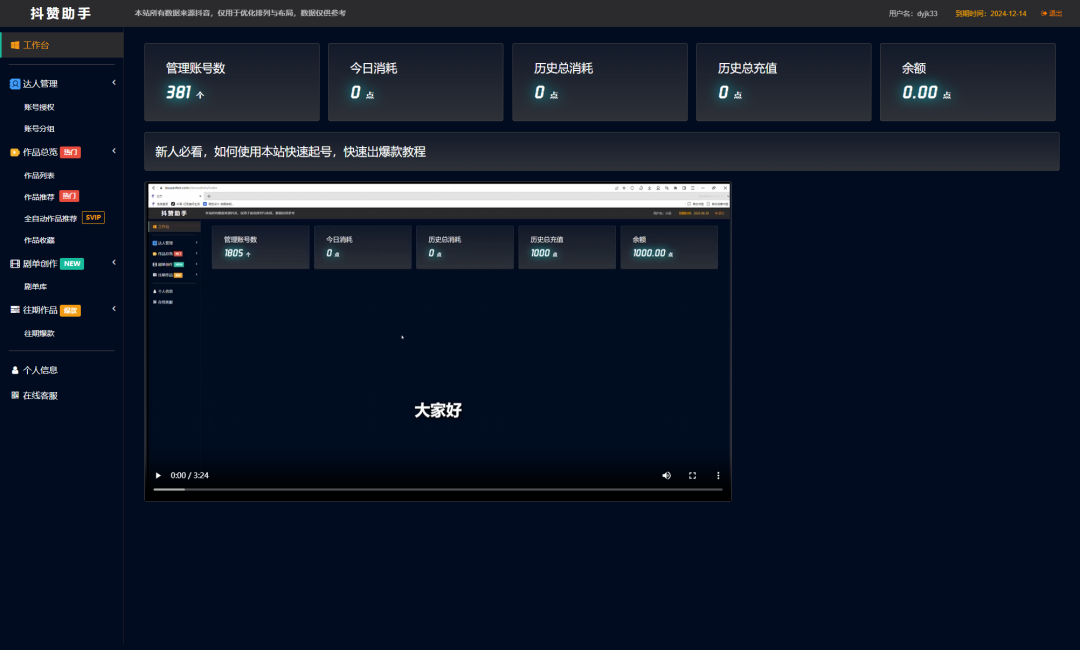
Task: Click the 余额 0.00 card
Action: [968, 82]
